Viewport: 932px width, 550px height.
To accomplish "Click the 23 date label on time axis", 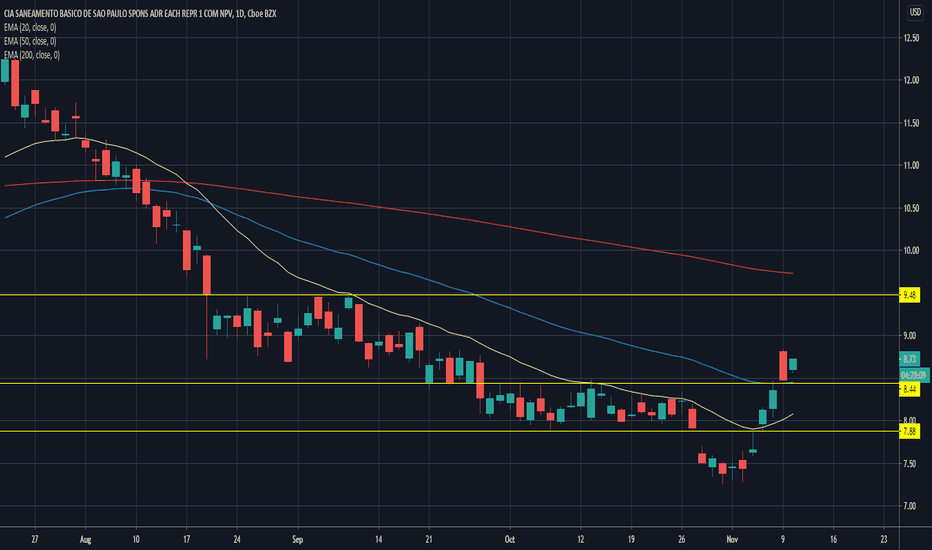I will click(884, 539).
